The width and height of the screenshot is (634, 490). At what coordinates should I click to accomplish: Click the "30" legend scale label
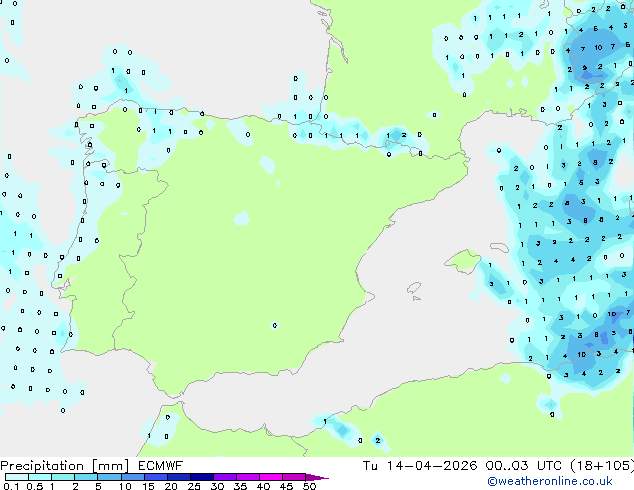coord(217,486)
